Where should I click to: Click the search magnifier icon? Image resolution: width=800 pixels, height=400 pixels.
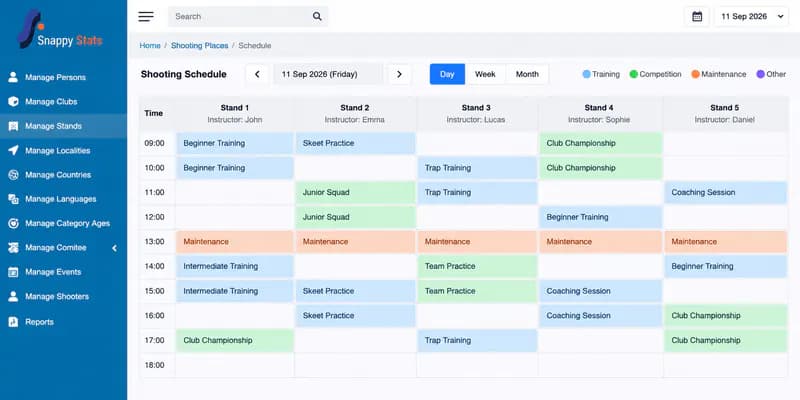[317, 16]
